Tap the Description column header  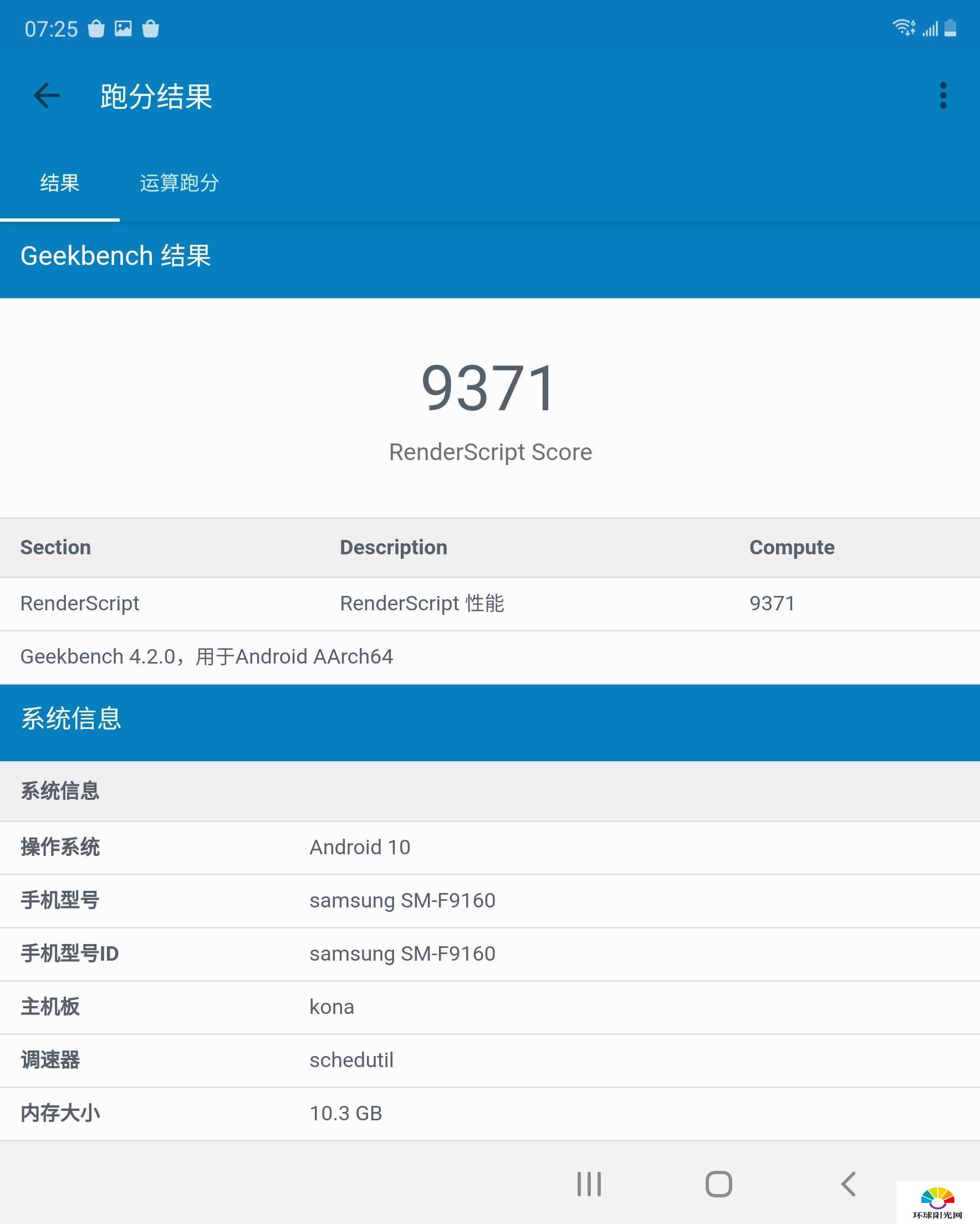point(394,548)
